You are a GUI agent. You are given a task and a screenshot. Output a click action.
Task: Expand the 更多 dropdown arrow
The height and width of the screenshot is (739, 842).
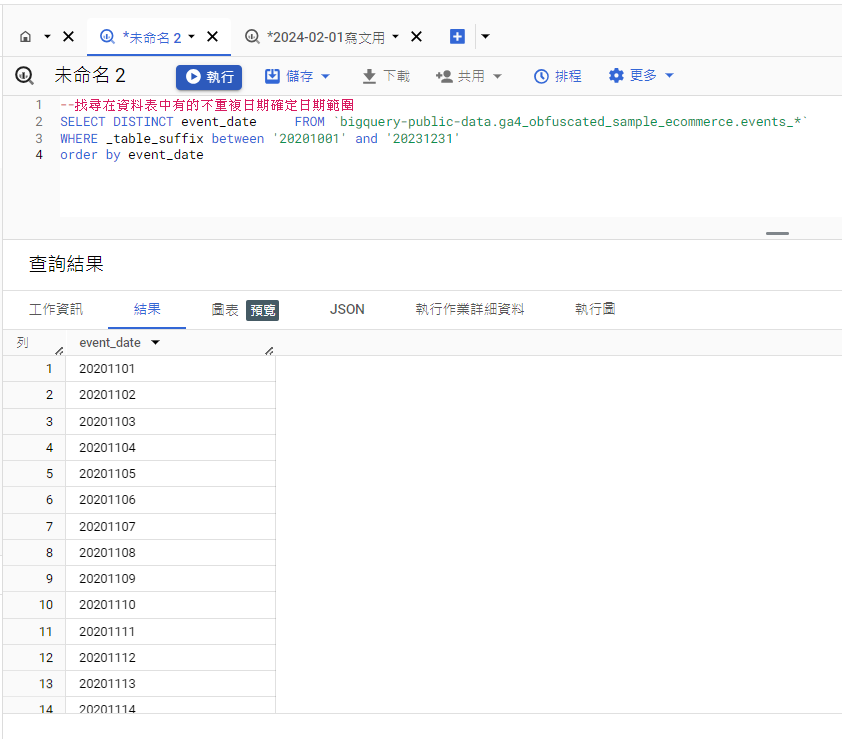669,75
